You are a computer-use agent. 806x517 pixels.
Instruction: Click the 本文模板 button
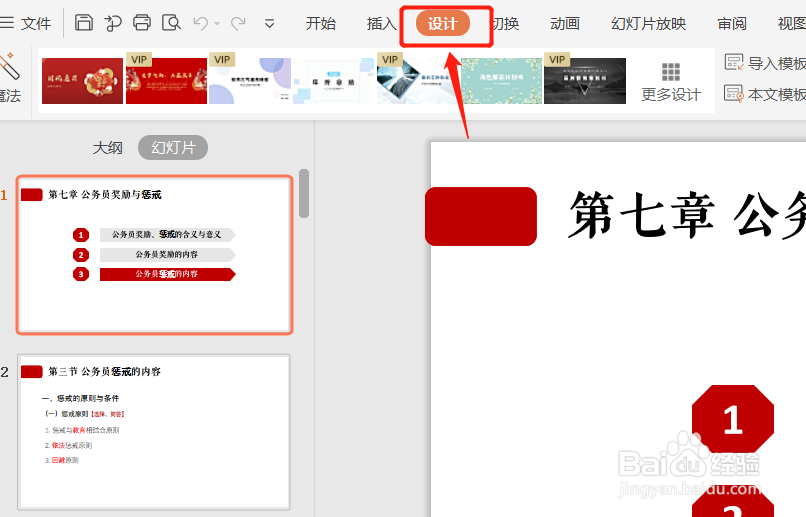click(765, 94)
